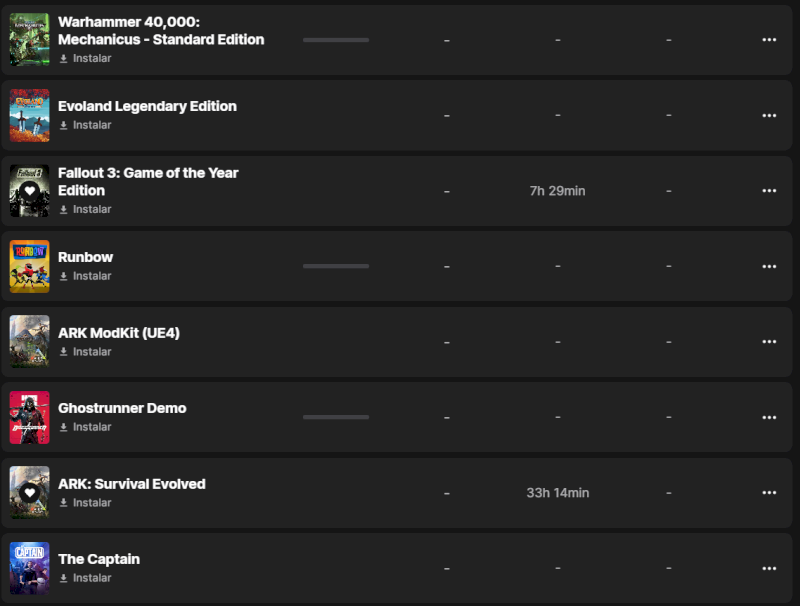
Task: Toggle the favorite heart on ARK: Survival Evolved
Action: pos(30,493)
